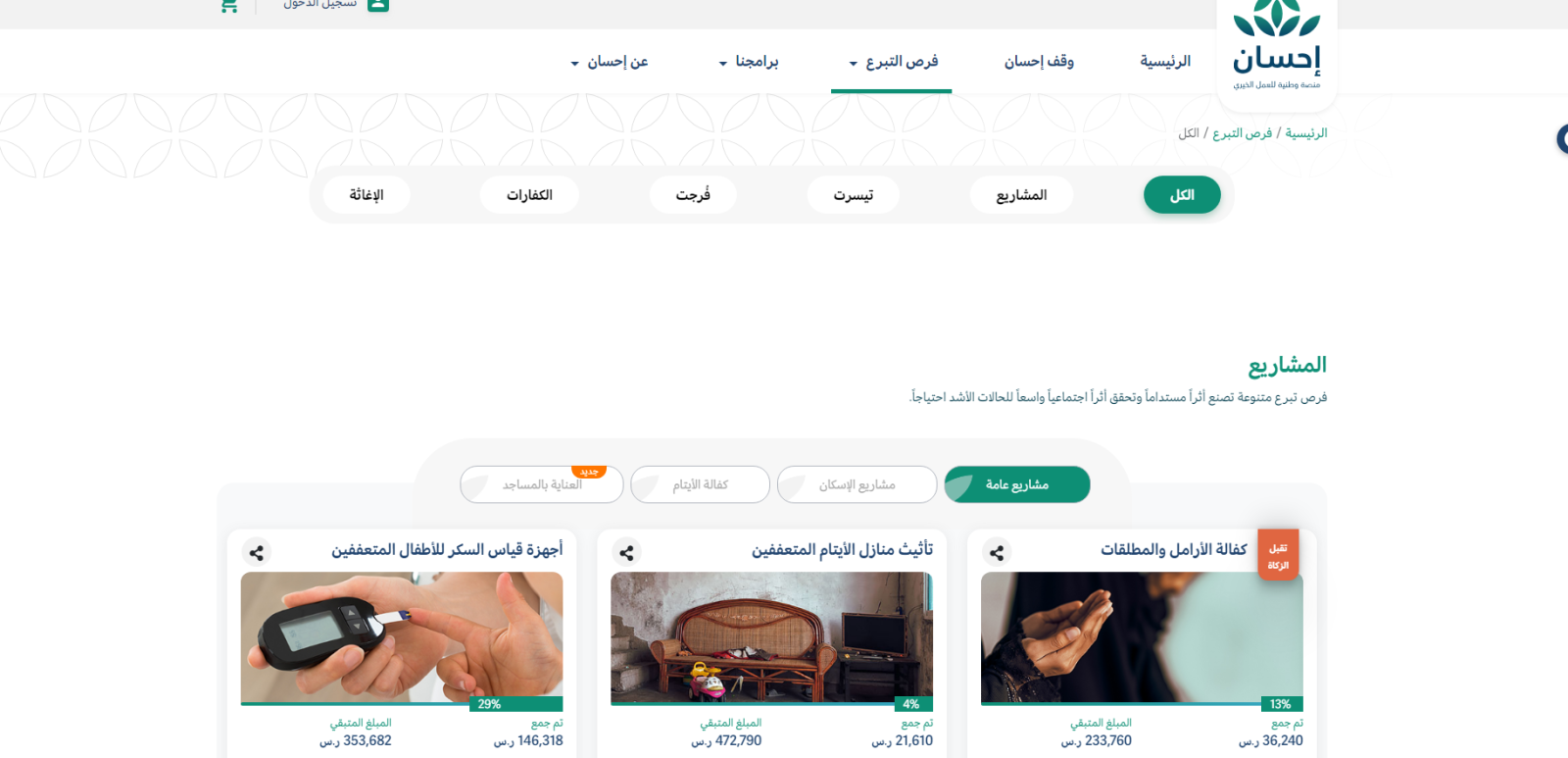Expand the فرص التبرع dropdown menu
Screen dimensions: 1568x758
coord(892,62)
